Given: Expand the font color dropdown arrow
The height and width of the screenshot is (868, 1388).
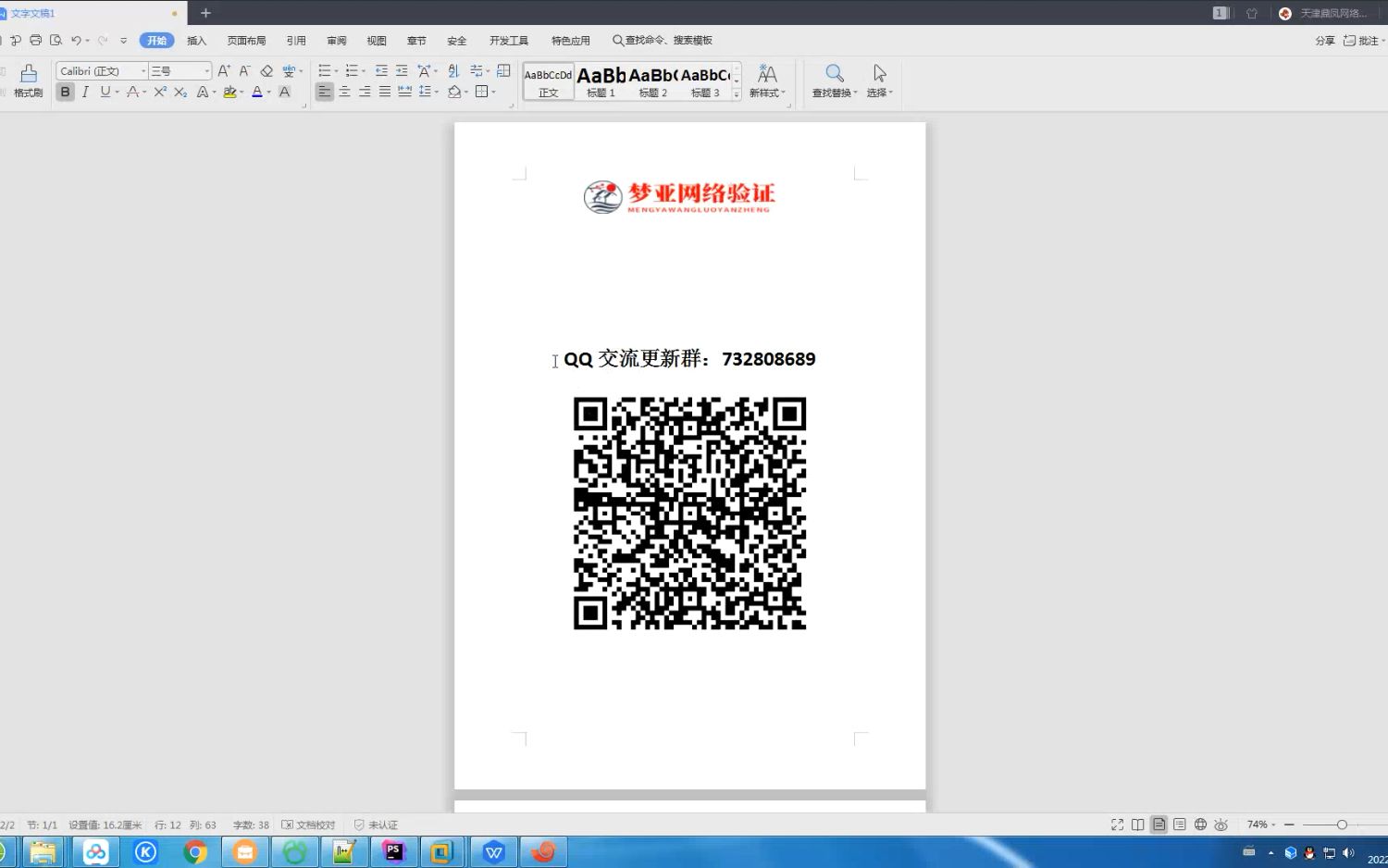Looking at the screenshot, I should click(x=269, y=93).
